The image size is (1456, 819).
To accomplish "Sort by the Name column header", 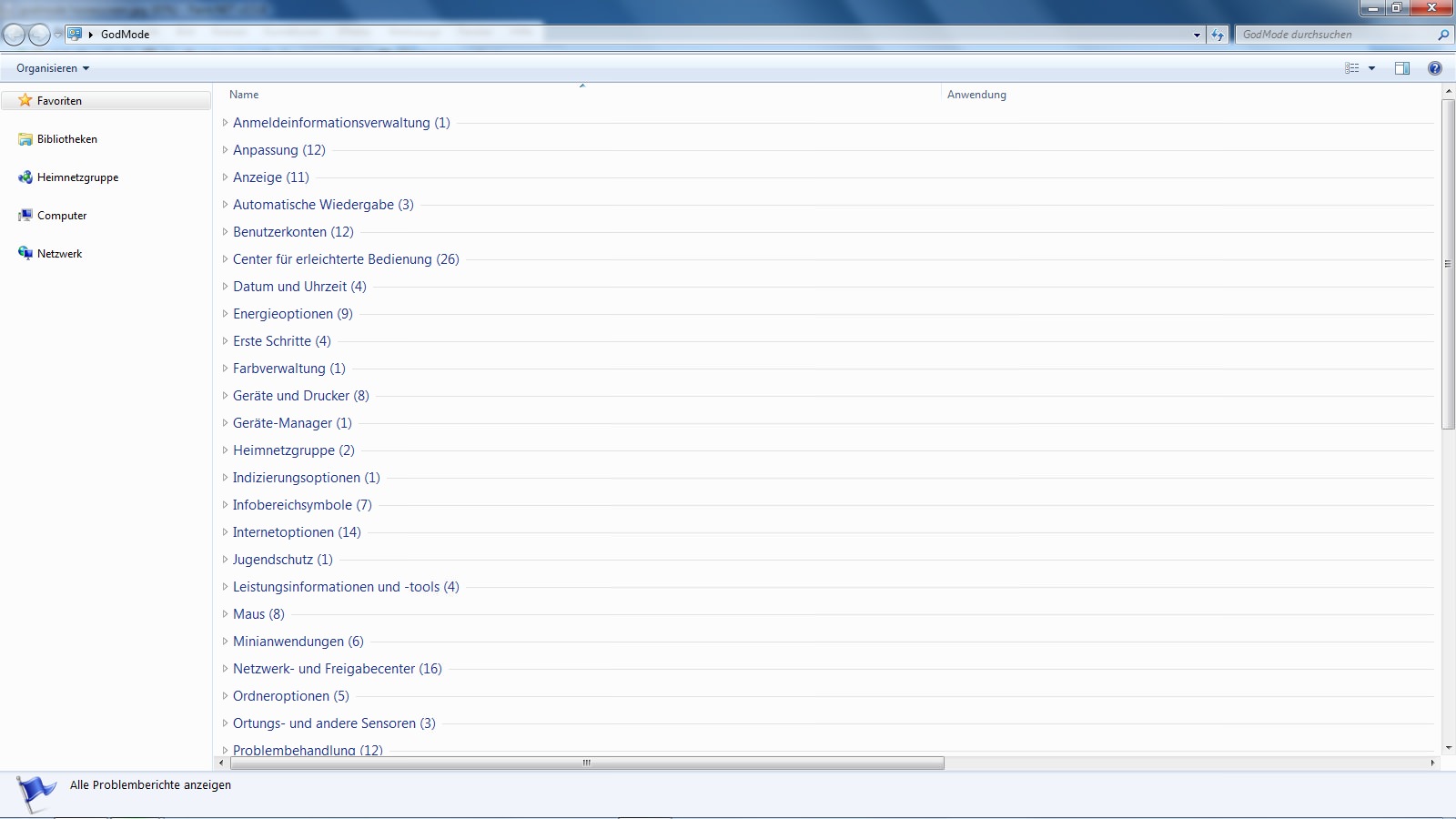I will click(244, 95).
